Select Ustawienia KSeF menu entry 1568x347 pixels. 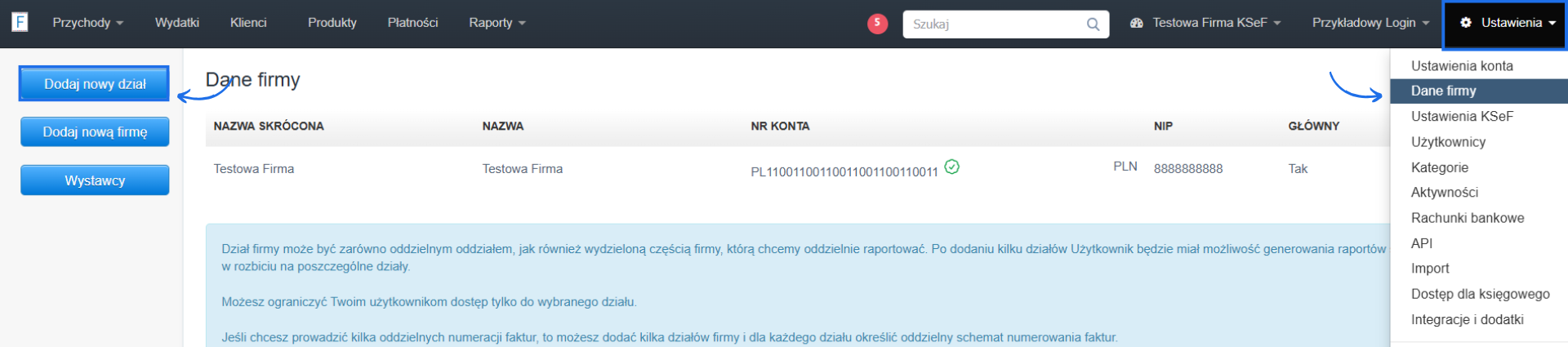[1479, 117]
